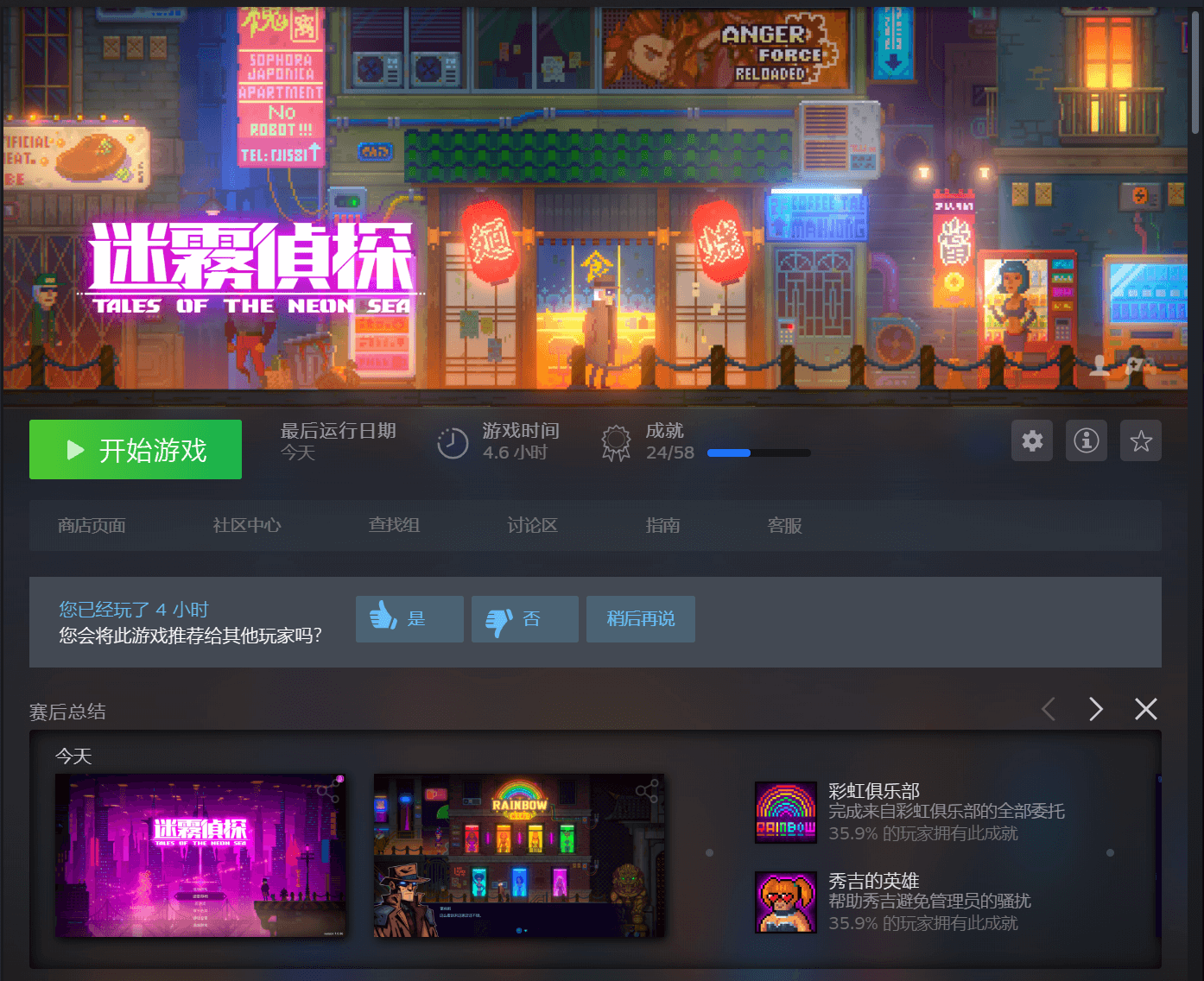Switch to the 查找组 tab
The image size is (1204, 981).
coord(394,525)
